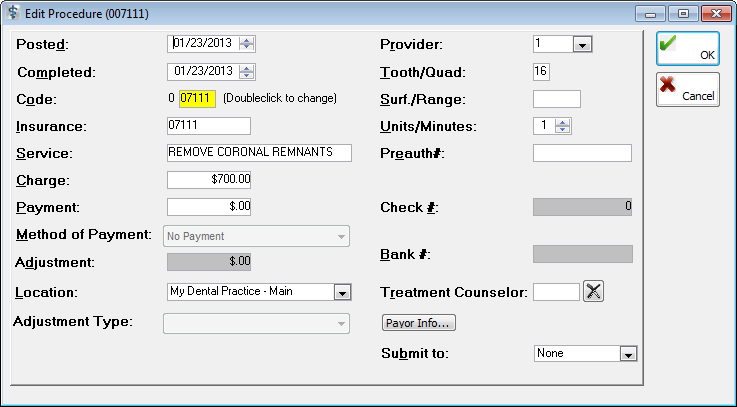737x407 pixels.
Task: Click into the Charge amount field
Action: tap(209, 180)
